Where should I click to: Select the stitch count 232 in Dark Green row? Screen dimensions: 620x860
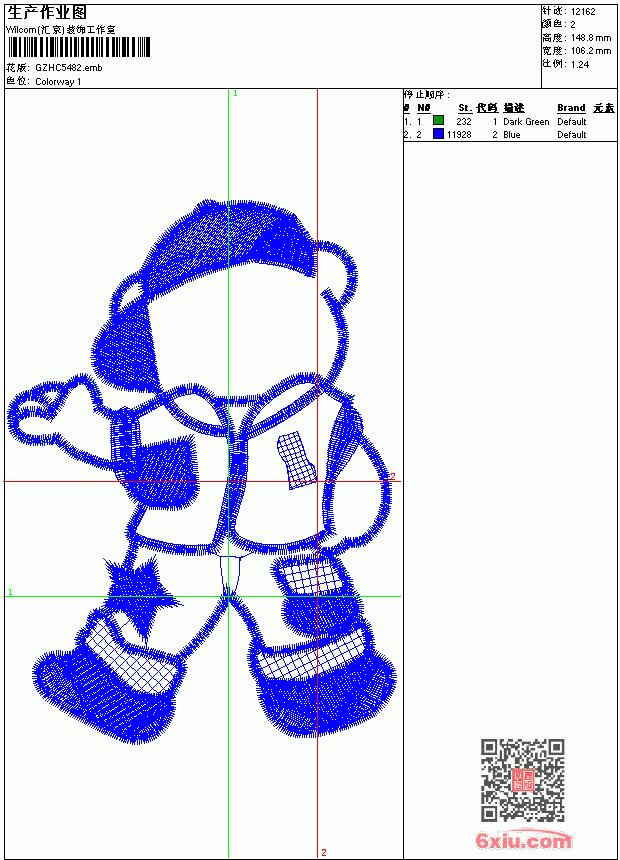[x=464, y=122]
